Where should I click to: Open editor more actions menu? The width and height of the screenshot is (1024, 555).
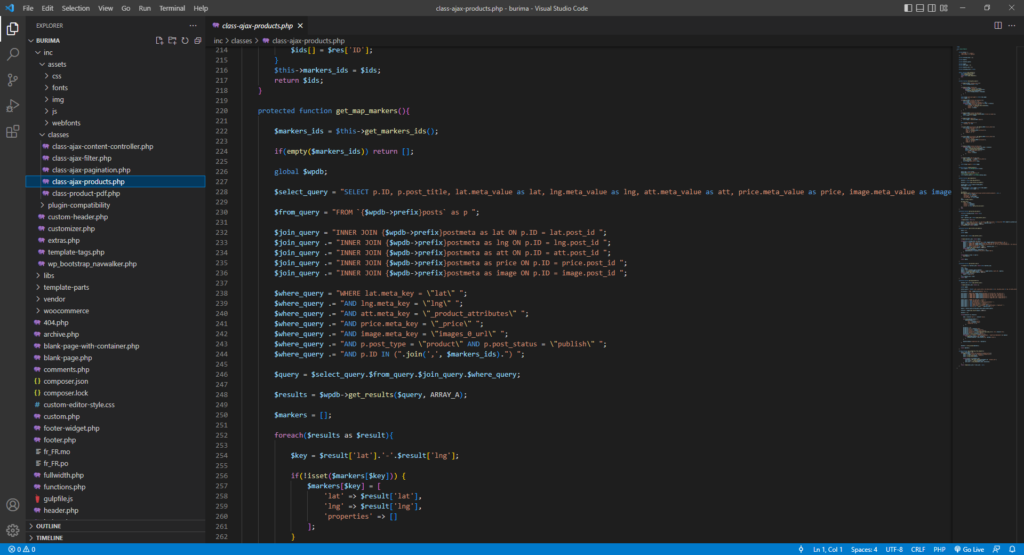(1012, 25)
